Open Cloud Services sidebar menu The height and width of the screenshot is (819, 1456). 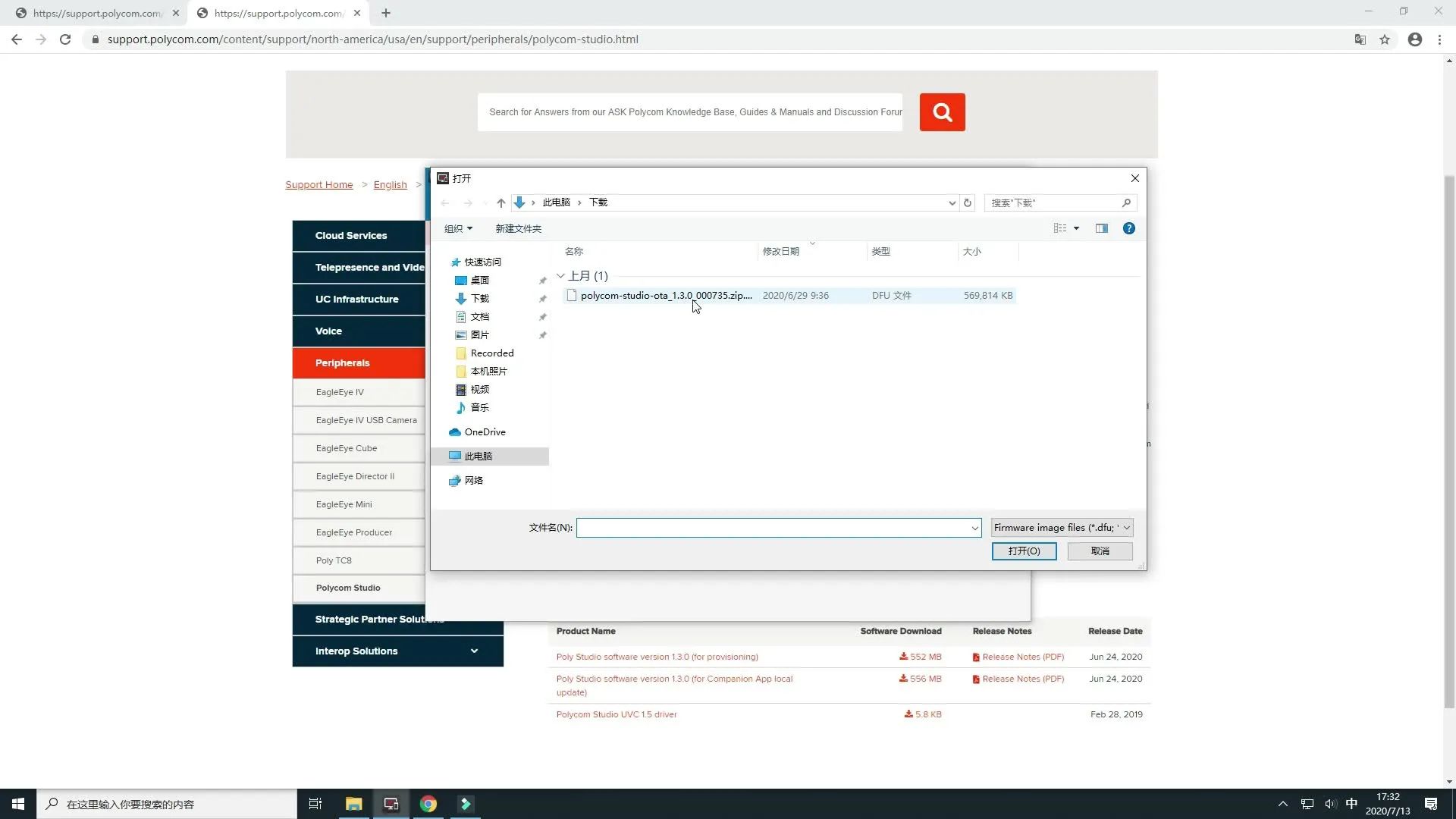pos(359,236)
